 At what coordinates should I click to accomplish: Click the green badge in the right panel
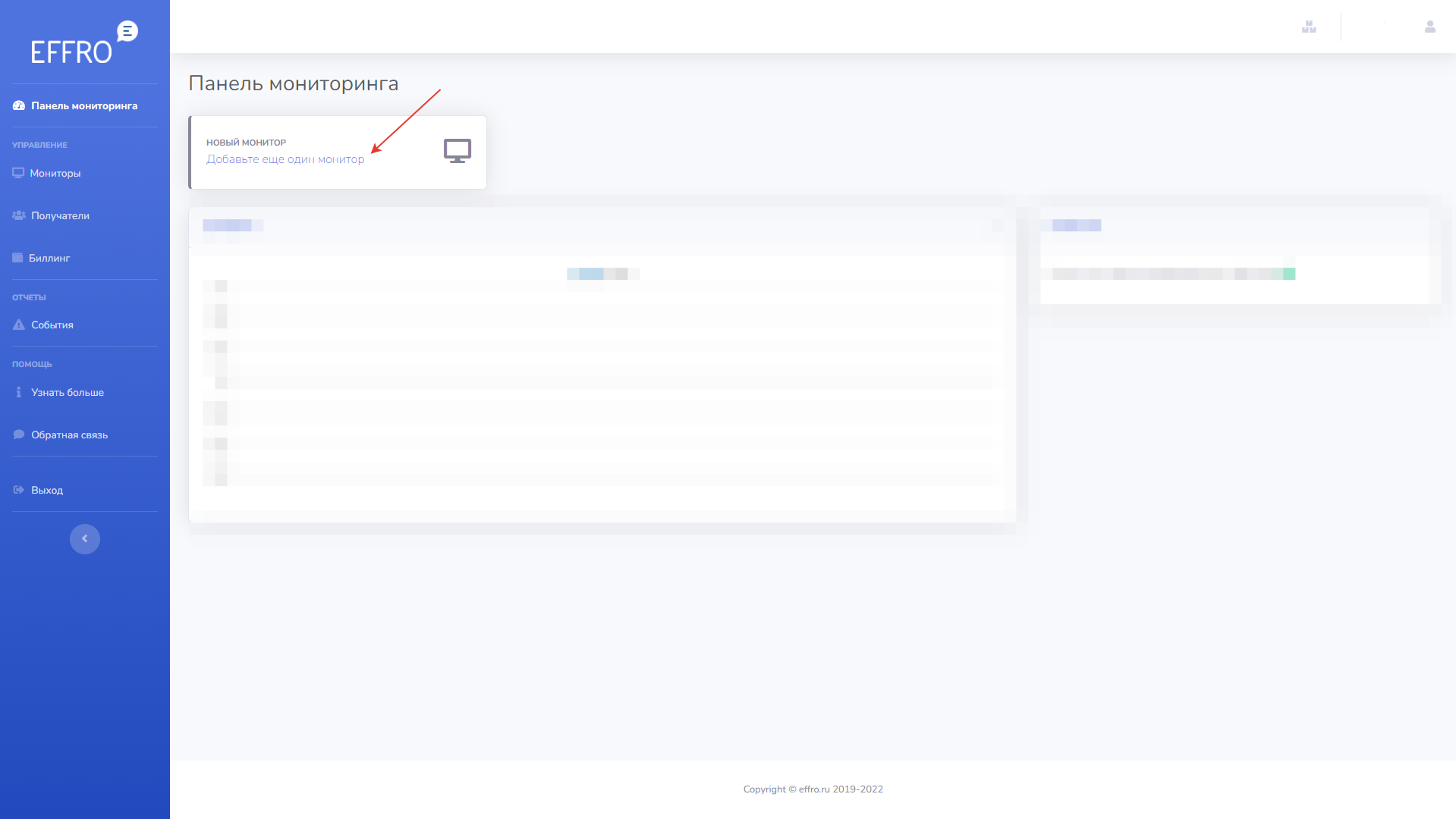click(1288, 274)
